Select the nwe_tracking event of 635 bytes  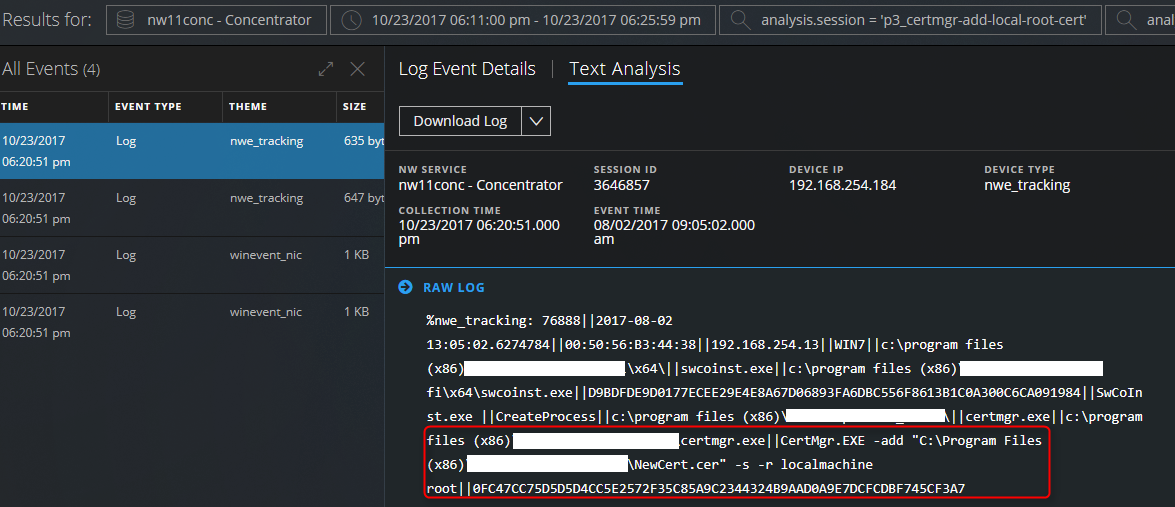pyautogui.click(x=192, y=151)
